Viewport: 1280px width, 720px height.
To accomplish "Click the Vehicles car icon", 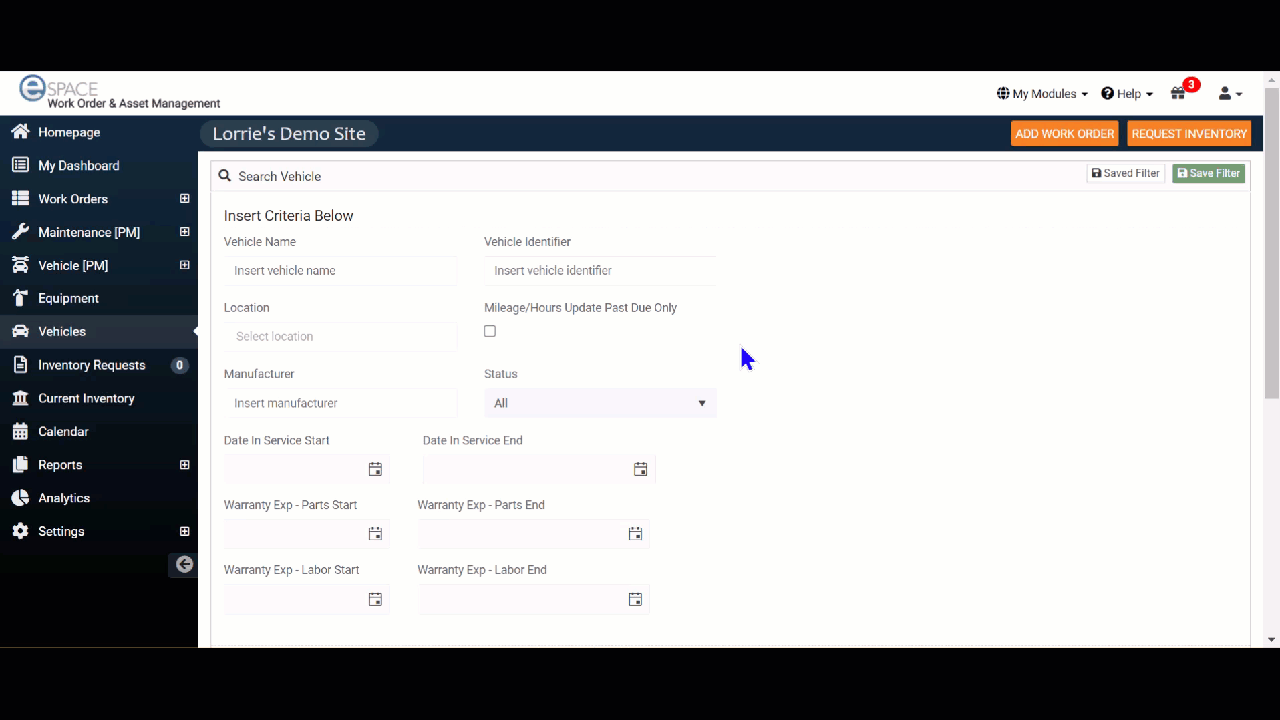I will click(x=20, y=331).
